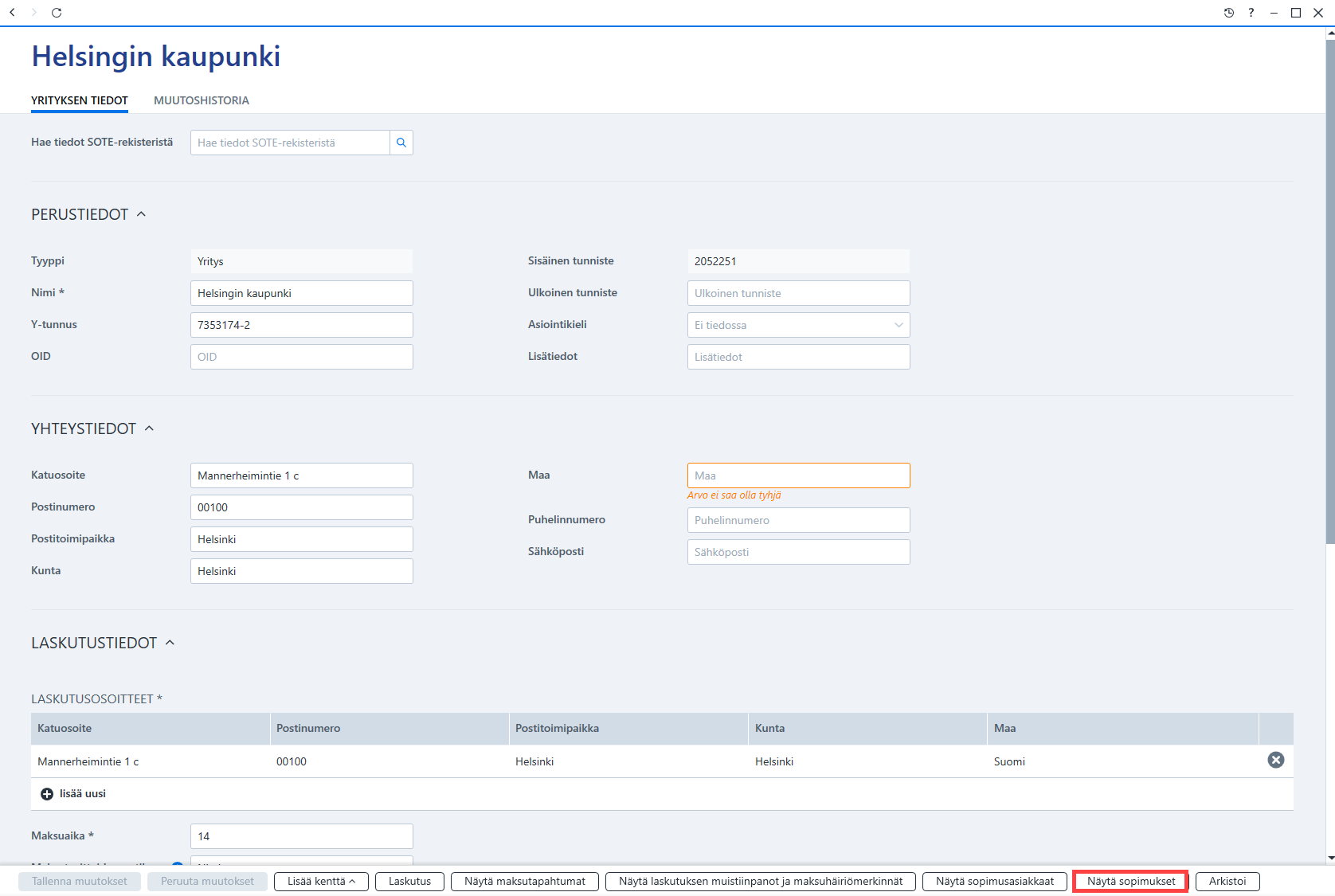
Task: Click the Näytä sopimukset button
Action: [1131, 882]
